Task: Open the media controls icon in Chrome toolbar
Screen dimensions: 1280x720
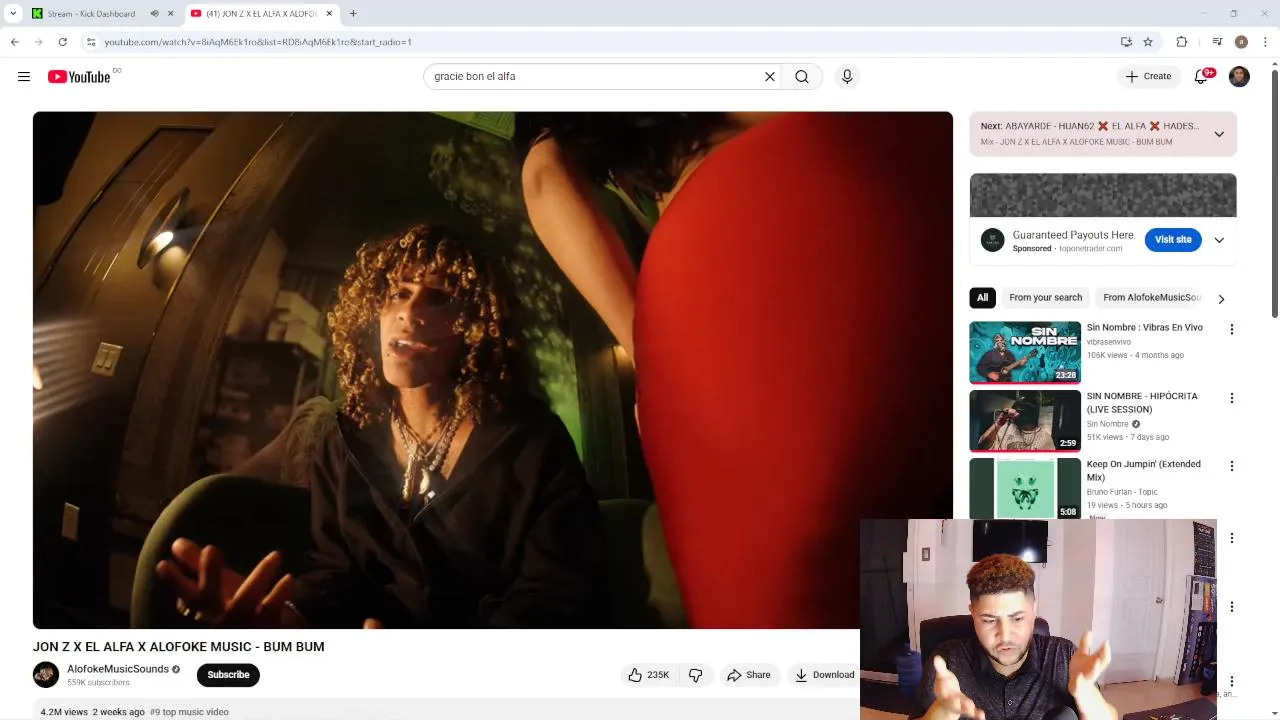Action: click(x=1217, y=42)
